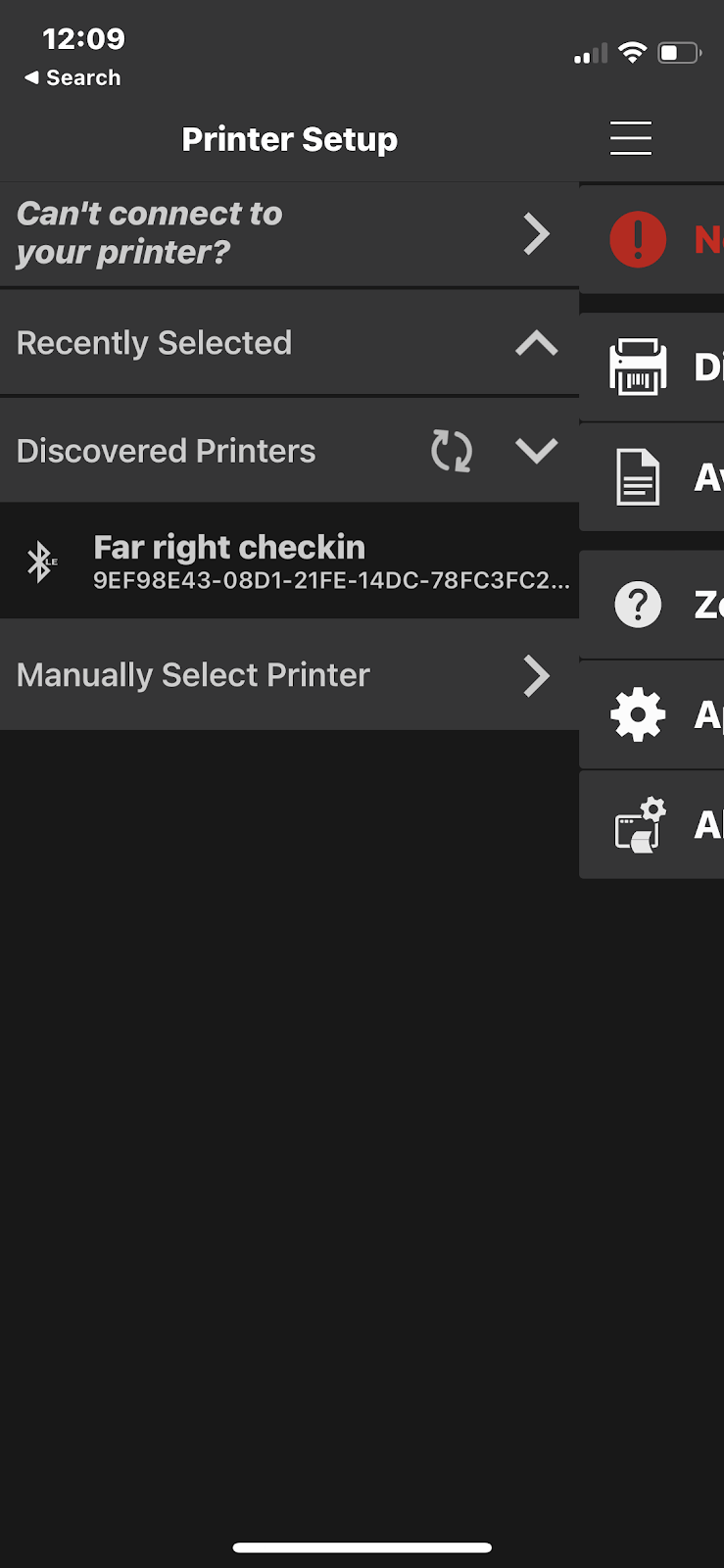Open the document page icon
The height and width of the screenshot is (1568, 724).
coord(638,477)
